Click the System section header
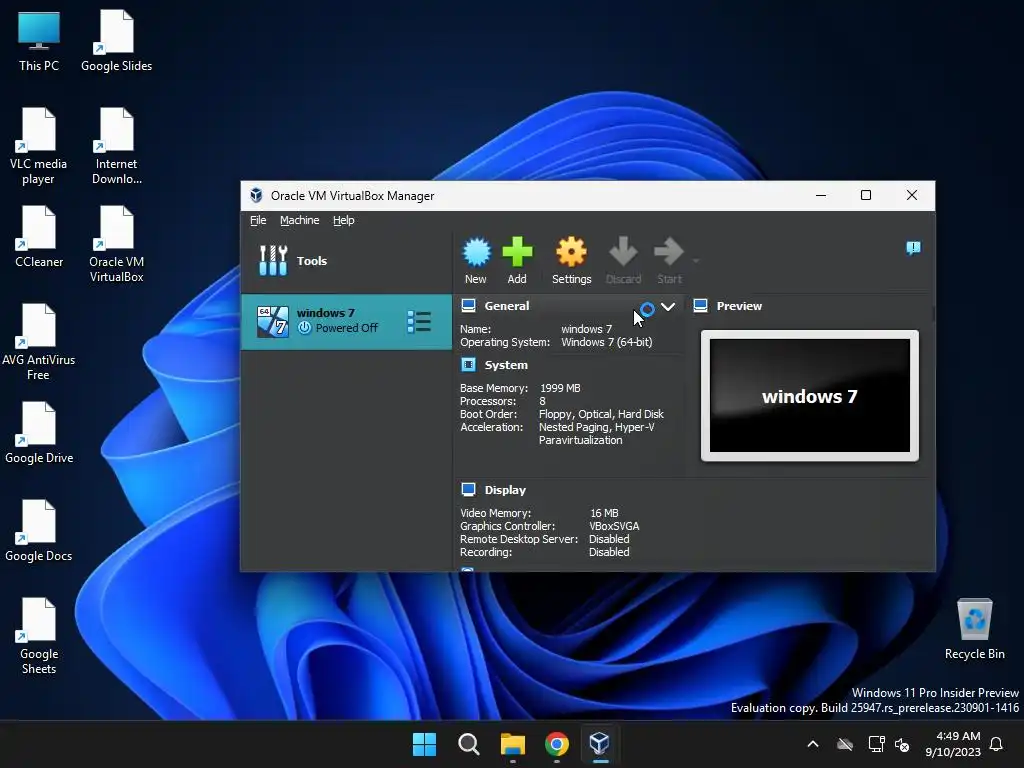This screenshot has width=1024, height=768. (x=506, y=365)
